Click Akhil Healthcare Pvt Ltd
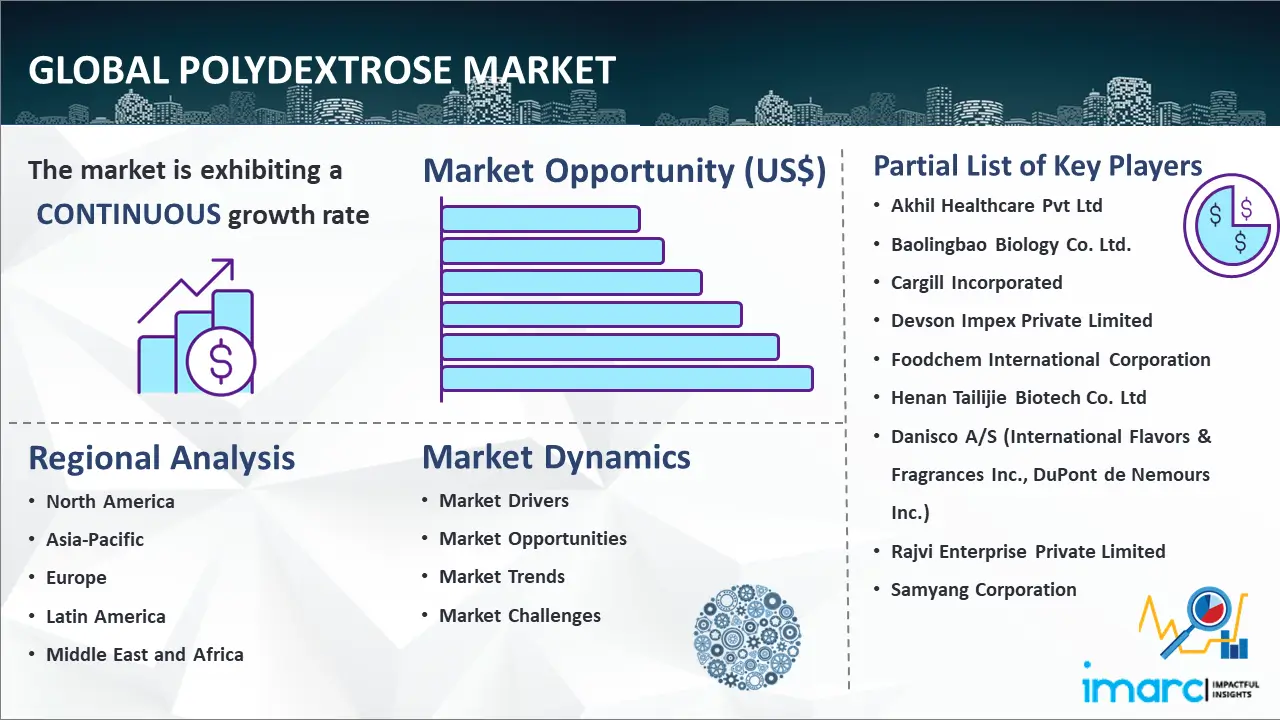This screenshot has height=720, width=1280. [996, 205]
